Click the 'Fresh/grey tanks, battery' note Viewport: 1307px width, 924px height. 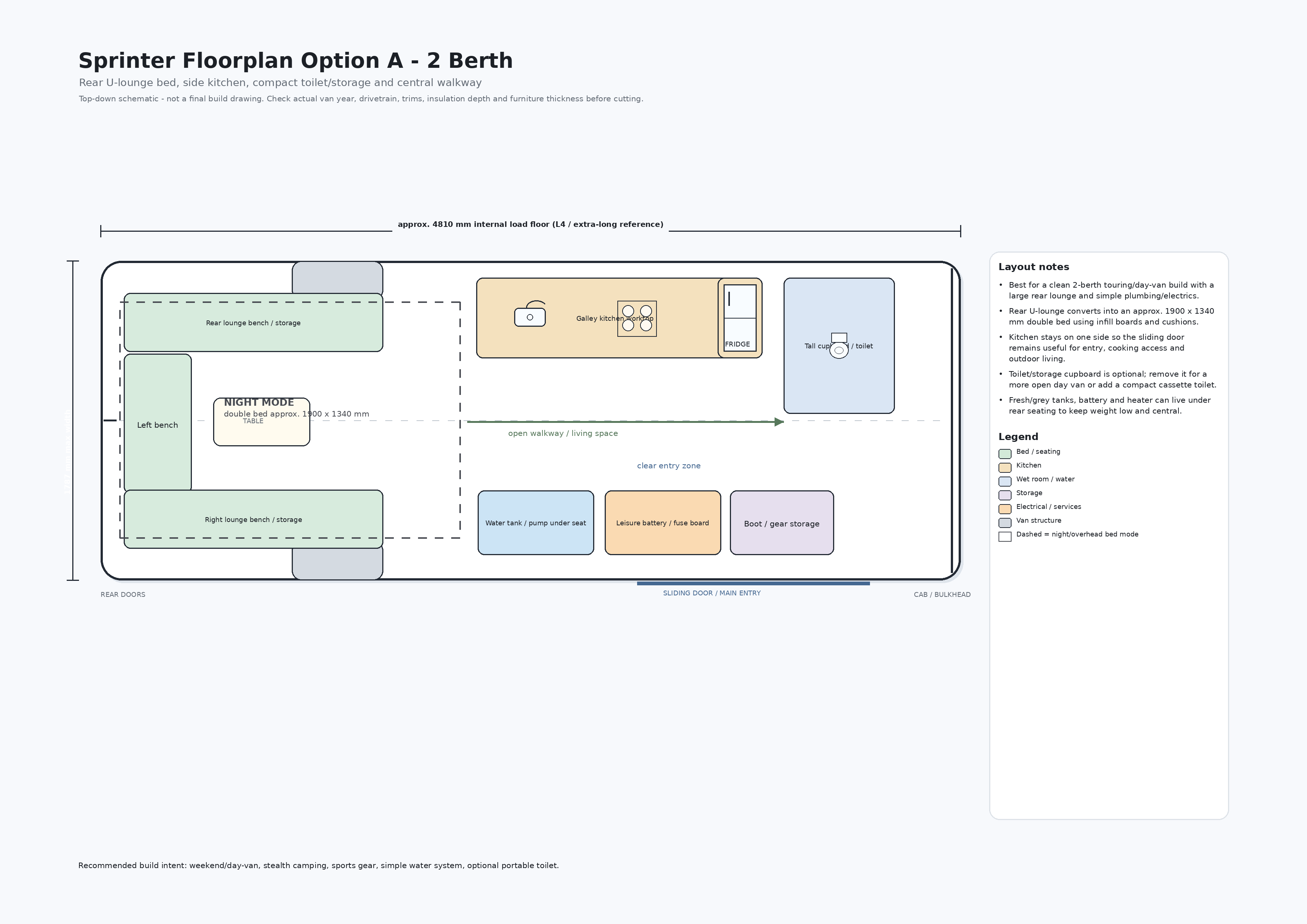[1110, 405]
